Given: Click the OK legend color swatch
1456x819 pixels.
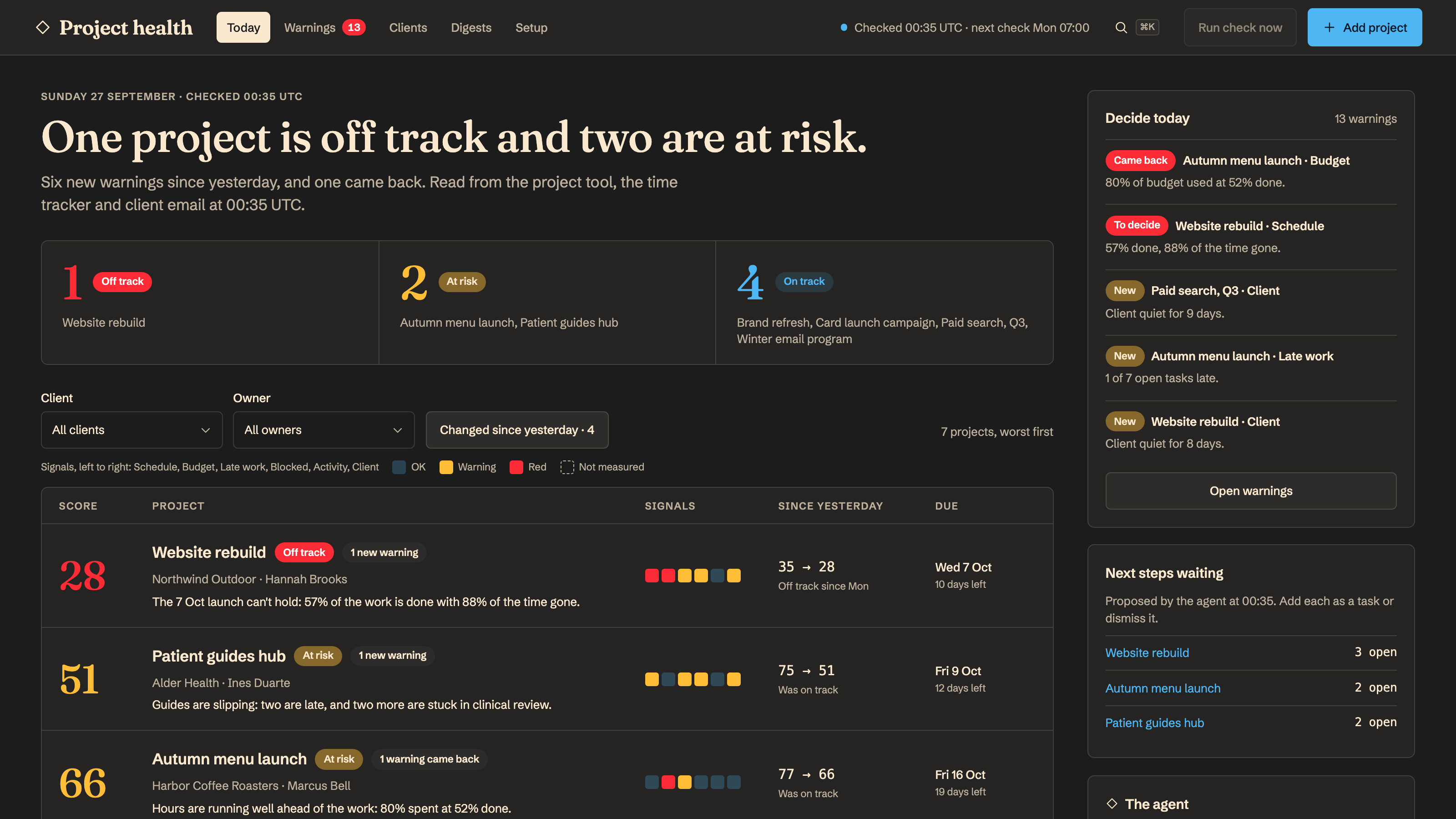Looking at the screenshot, I should (x=399, y=467).
